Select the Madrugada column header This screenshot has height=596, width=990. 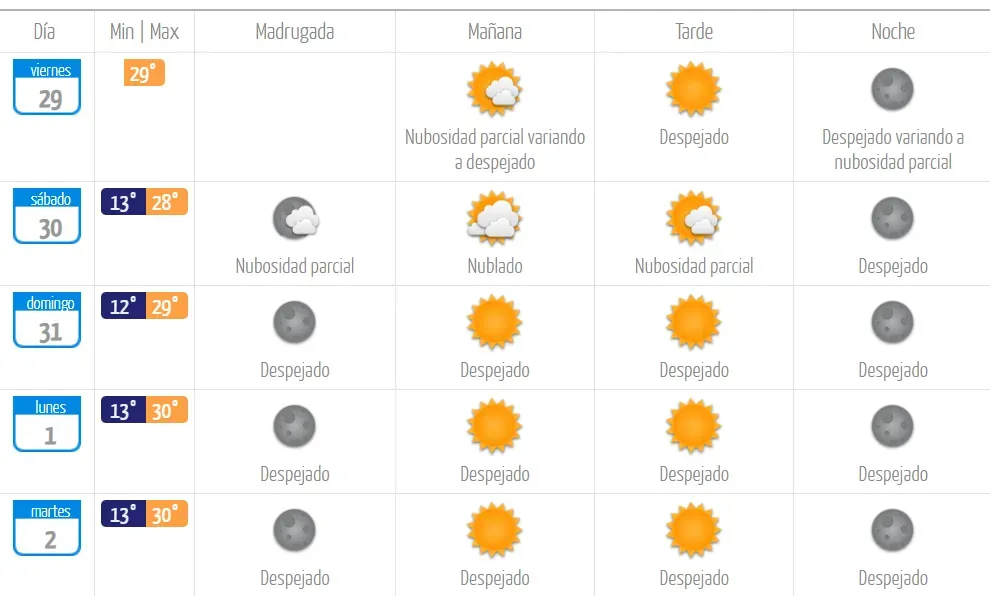tap(295, 32)
